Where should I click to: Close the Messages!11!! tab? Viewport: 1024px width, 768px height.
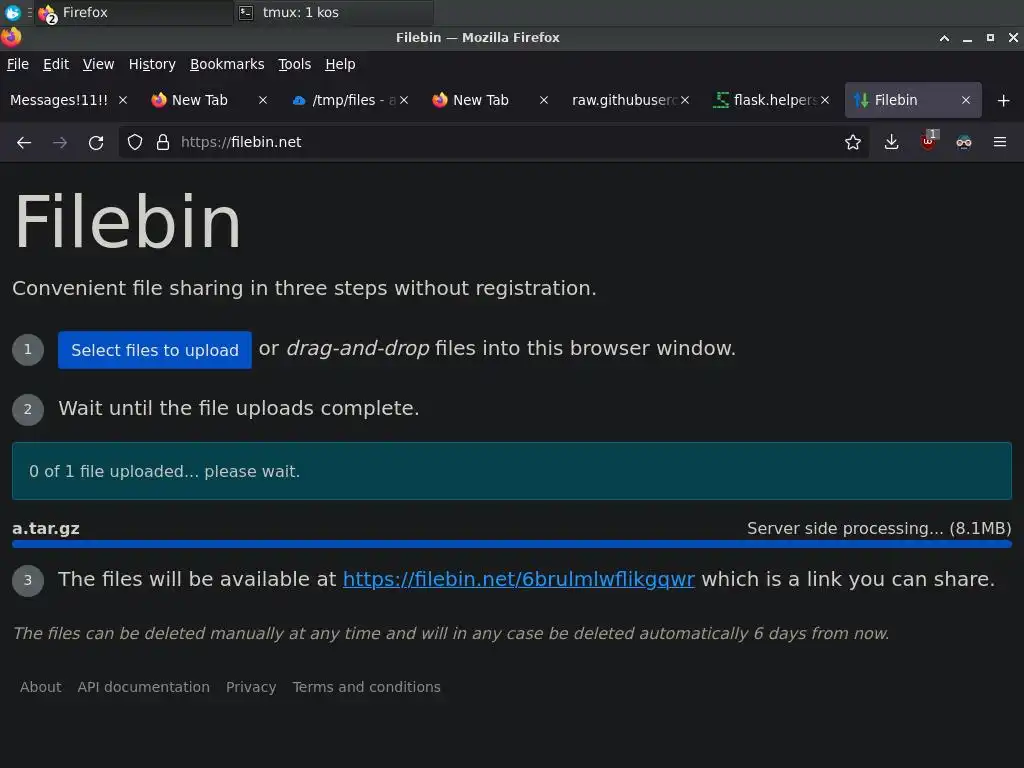tap(123, 100)
